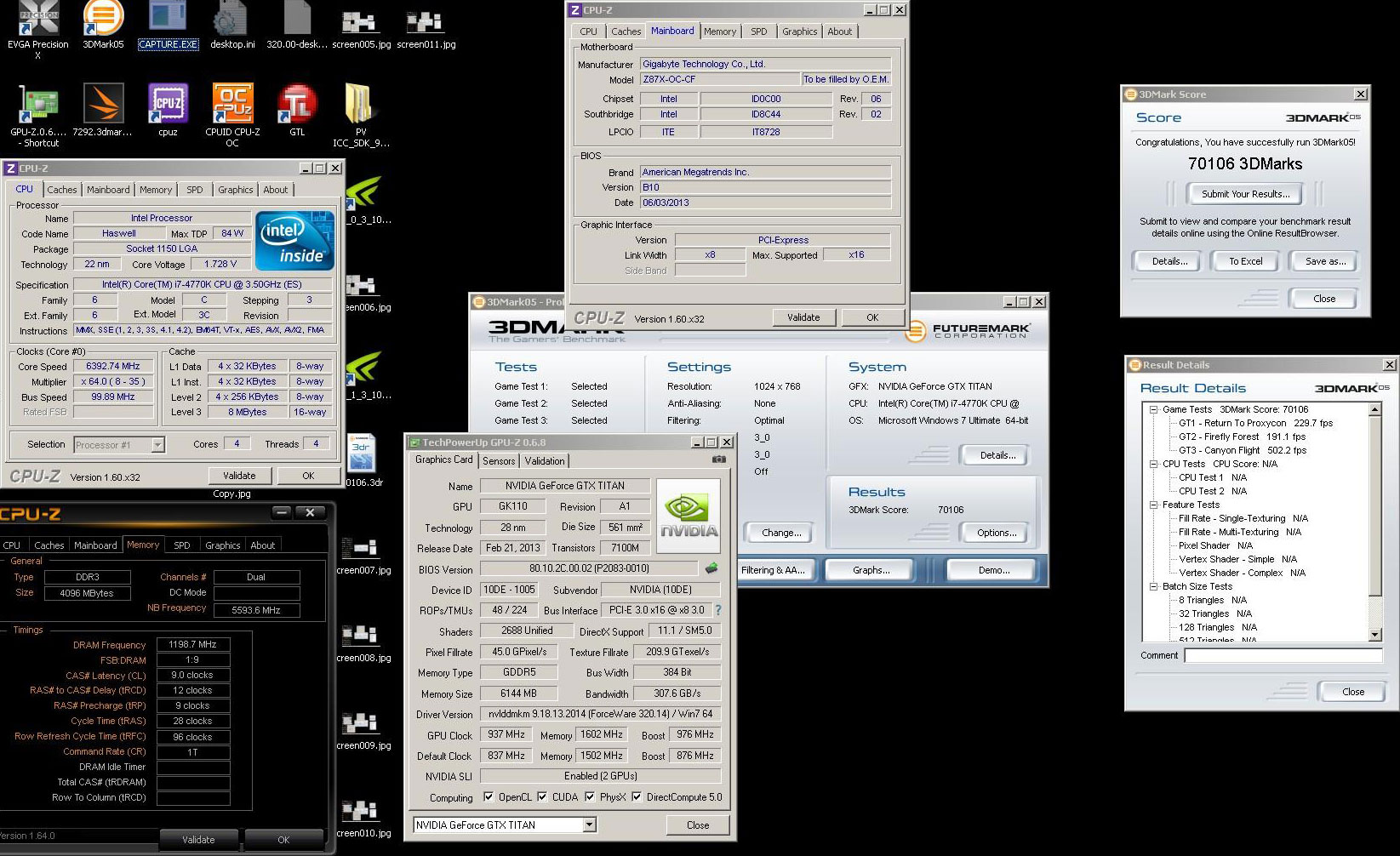Click Submit Your Results button
Image resolution: width=1400 pixels, height=856 pixels.
pyautogui.click(x=1245, y=194)
